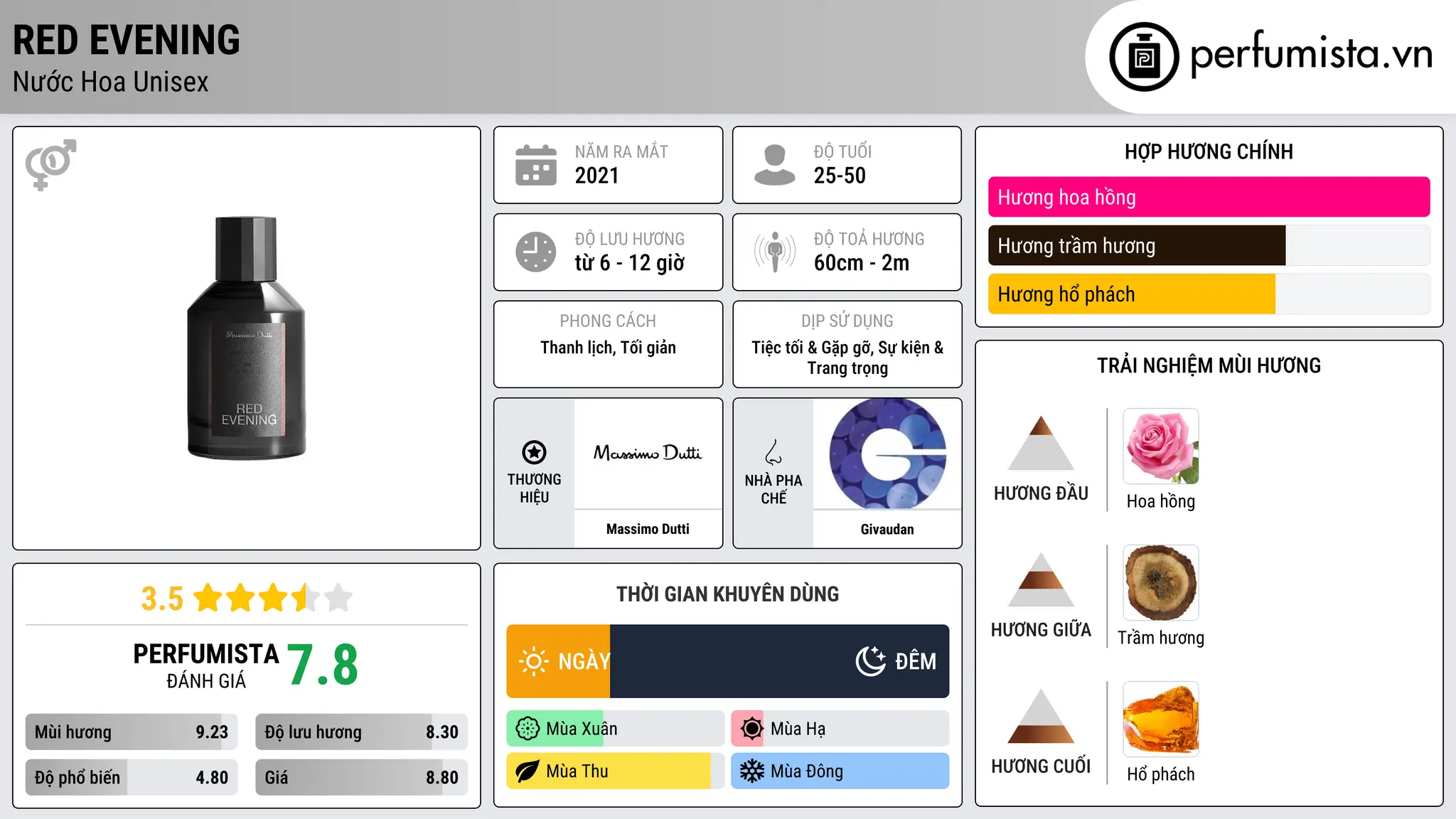1456x819 pixels.
Task: Open the Givaudan perfumer logo image
Action: click(887, 454)
